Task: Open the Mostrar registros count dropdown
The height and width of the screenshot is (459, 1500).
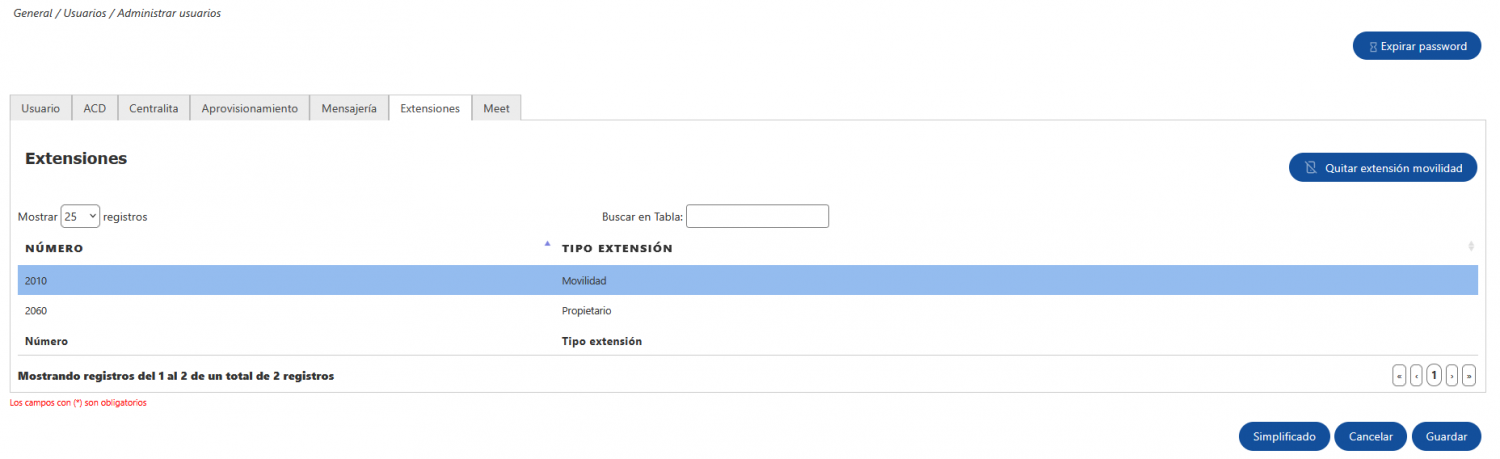Action: 80,216
